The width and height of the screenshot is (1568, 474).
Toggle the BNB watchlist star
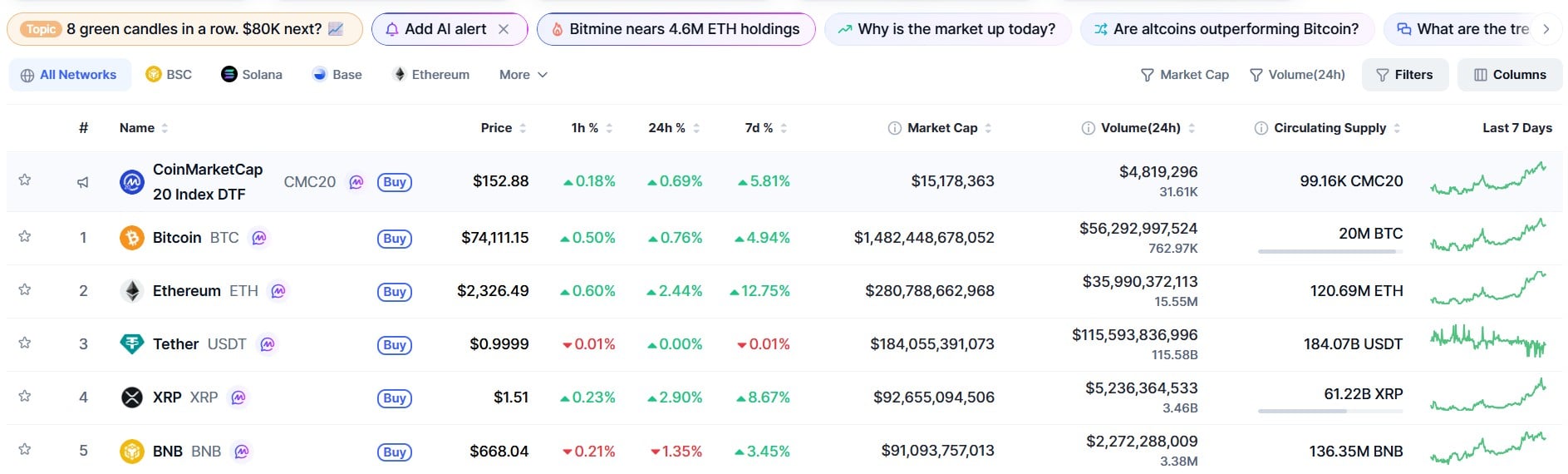pyautogui.click(x=25, y=450)
